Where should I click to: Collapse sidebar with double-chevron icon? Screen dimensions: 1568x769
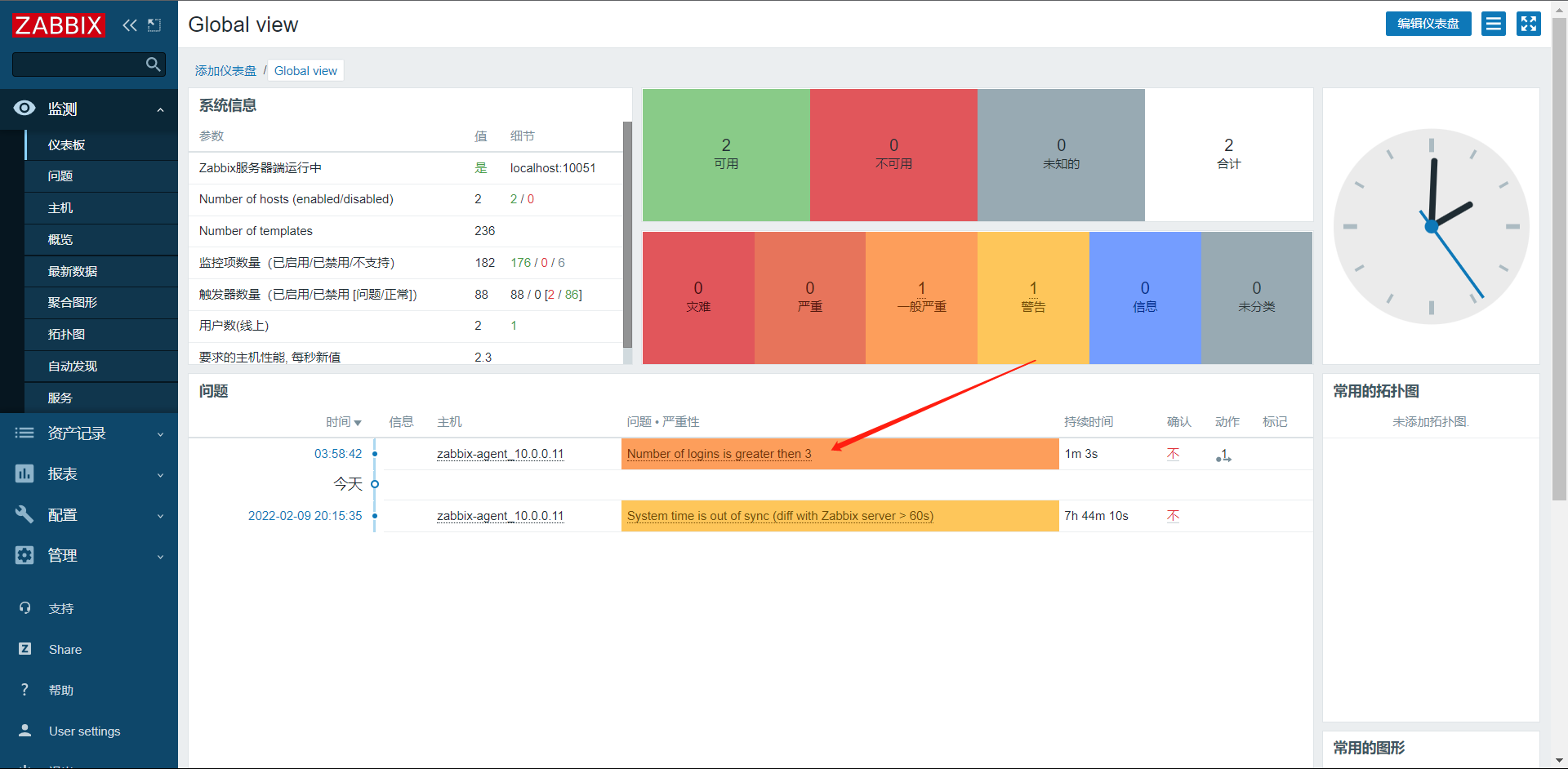coord(130,25)
